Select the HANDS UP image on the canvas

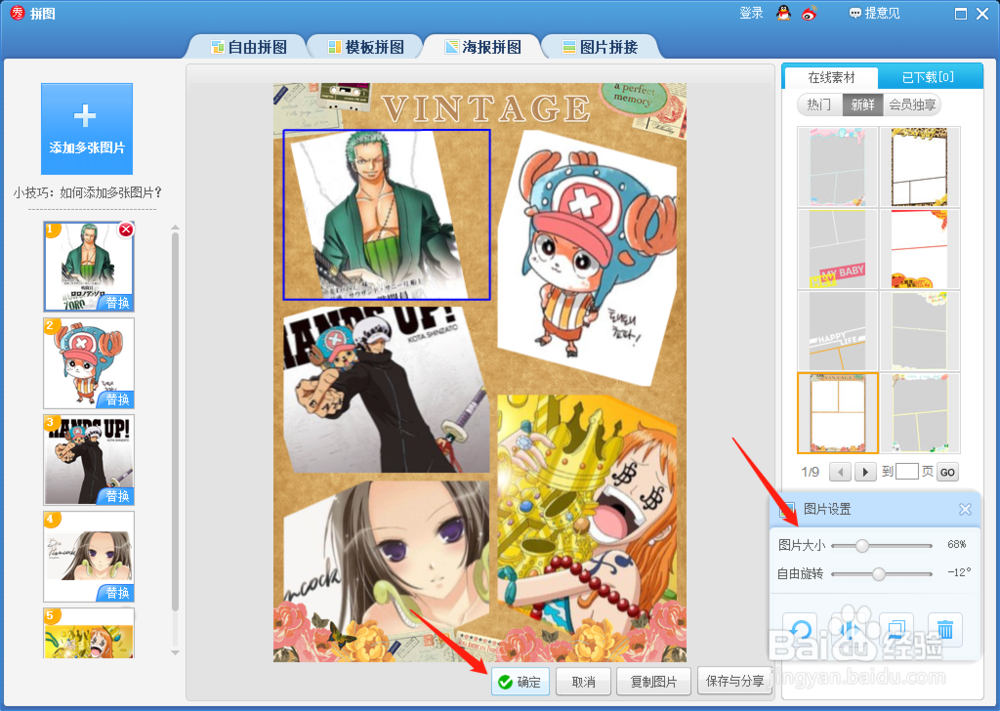click(x=386, y=390)
